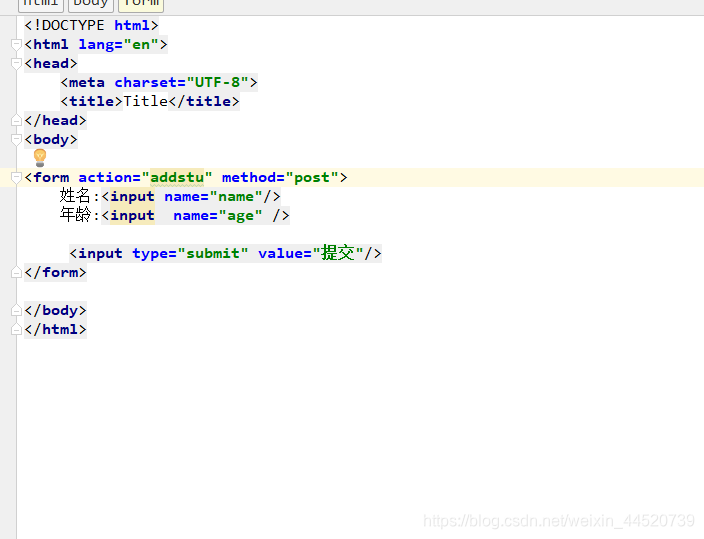Collapse the form action tag fold marker

pyautogui.click(x=16, y=177)
